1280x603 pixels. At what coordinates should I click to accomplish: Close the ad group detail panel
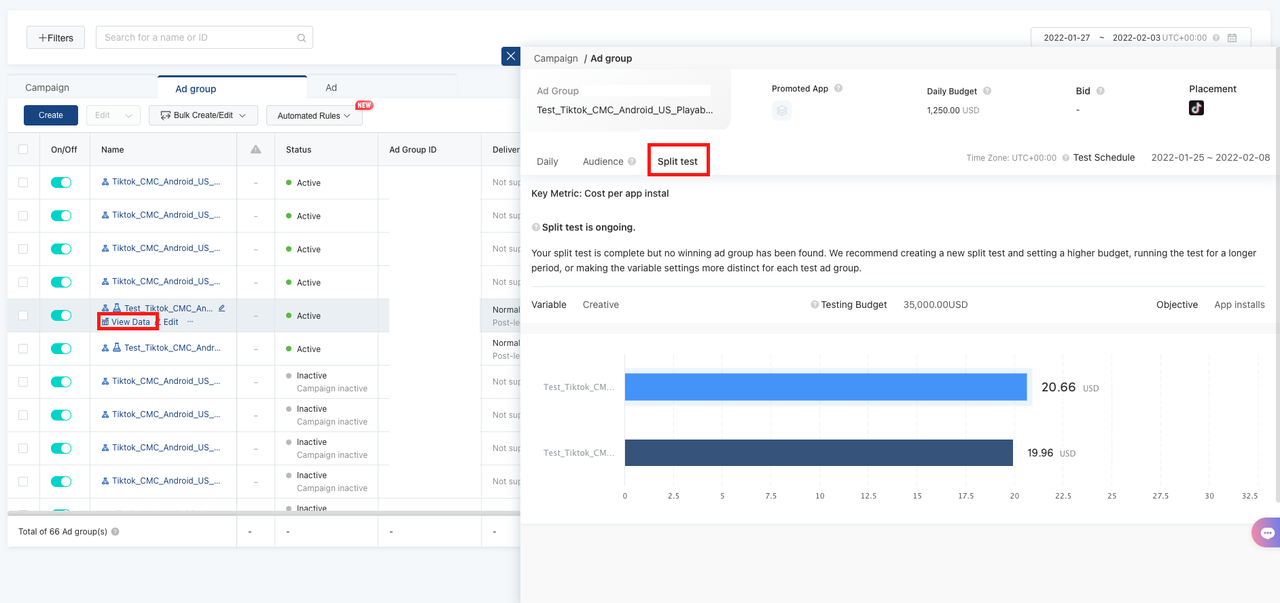click(510, 56)
